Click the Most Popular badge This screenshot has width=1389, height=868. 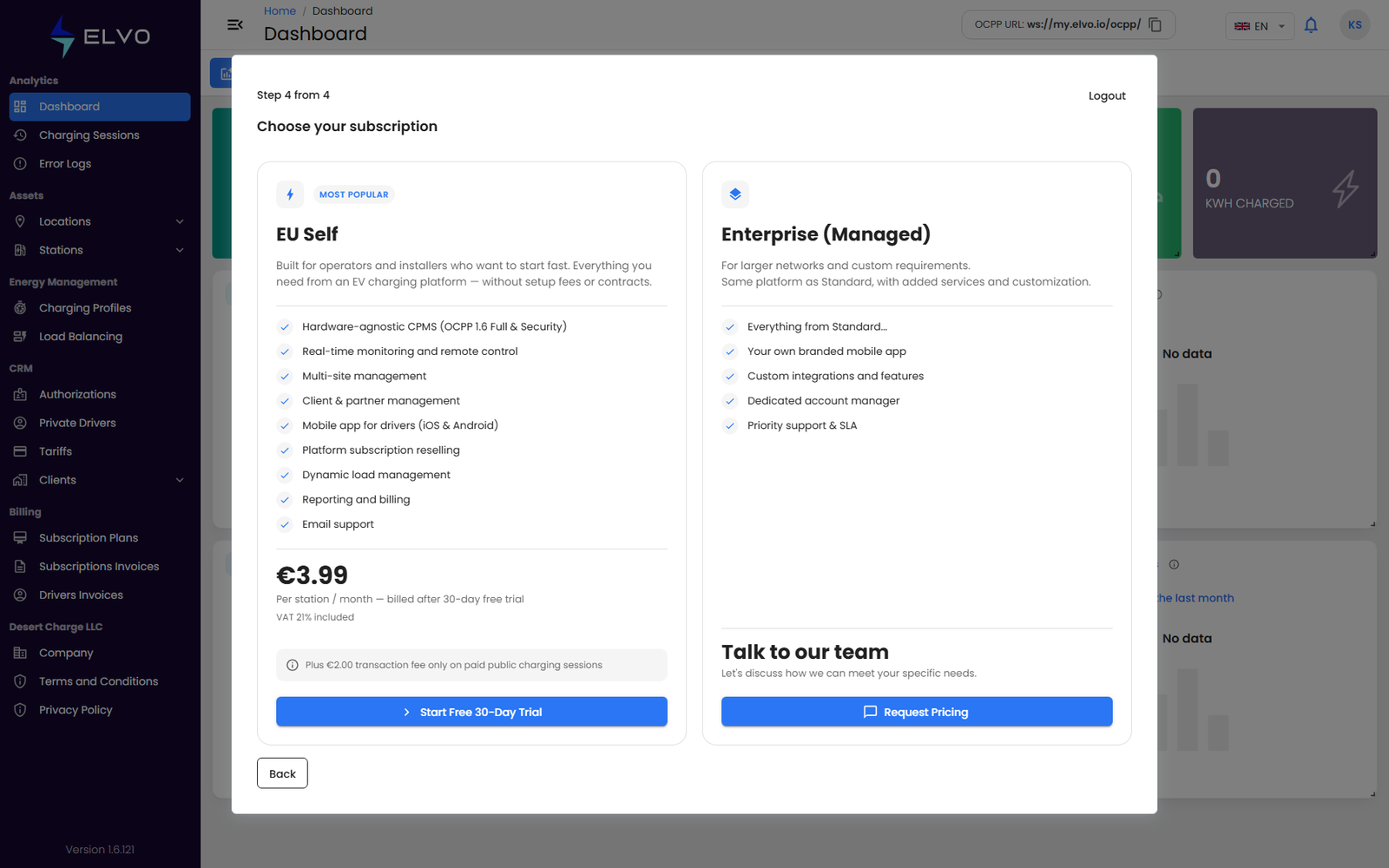tap(354, 194)
